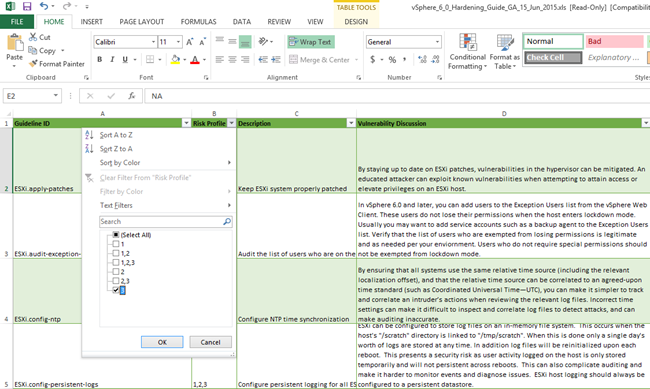Apply the Normal cell style

[x=553, y=41]
